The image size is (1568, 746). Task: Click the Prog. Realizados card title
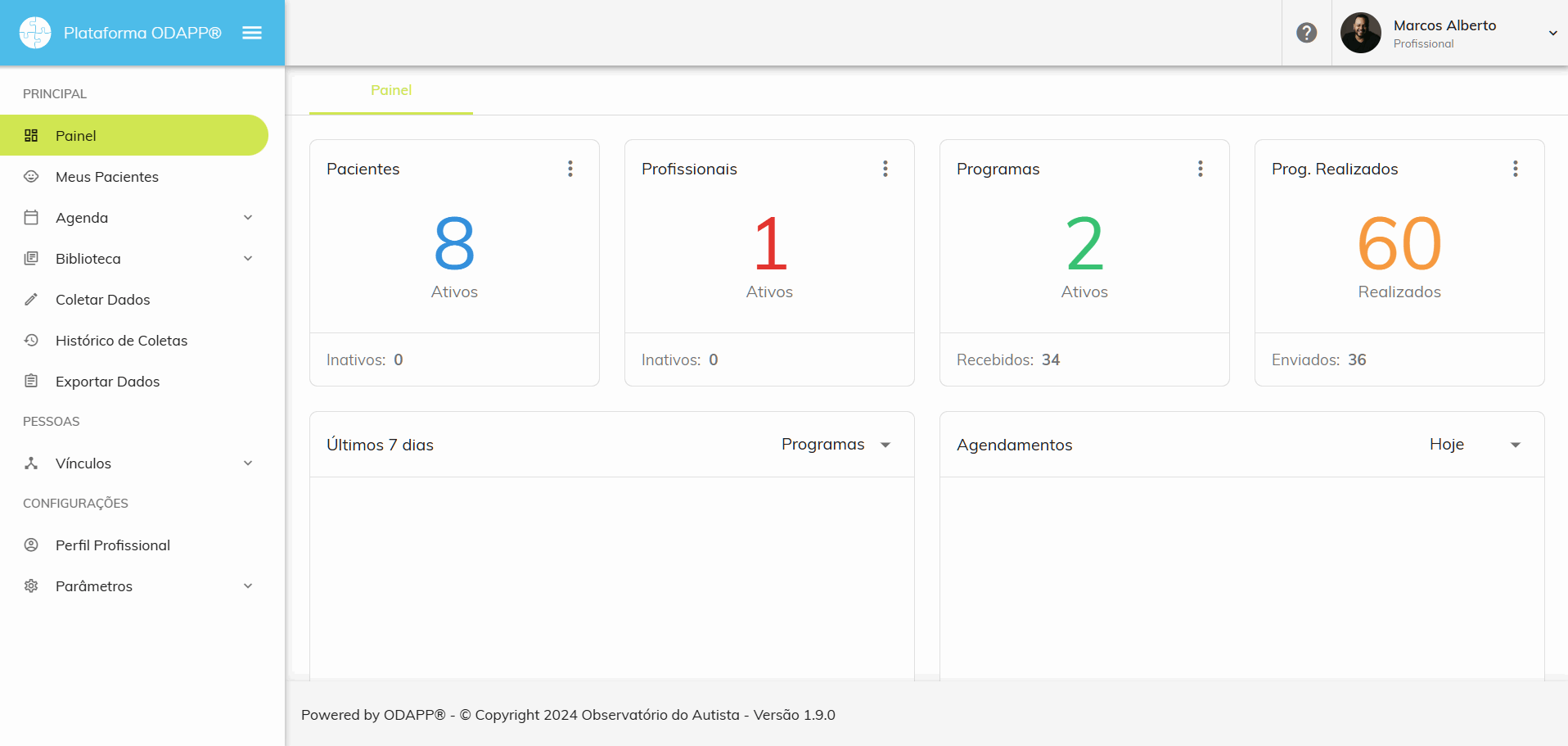tap(1335, 169)
